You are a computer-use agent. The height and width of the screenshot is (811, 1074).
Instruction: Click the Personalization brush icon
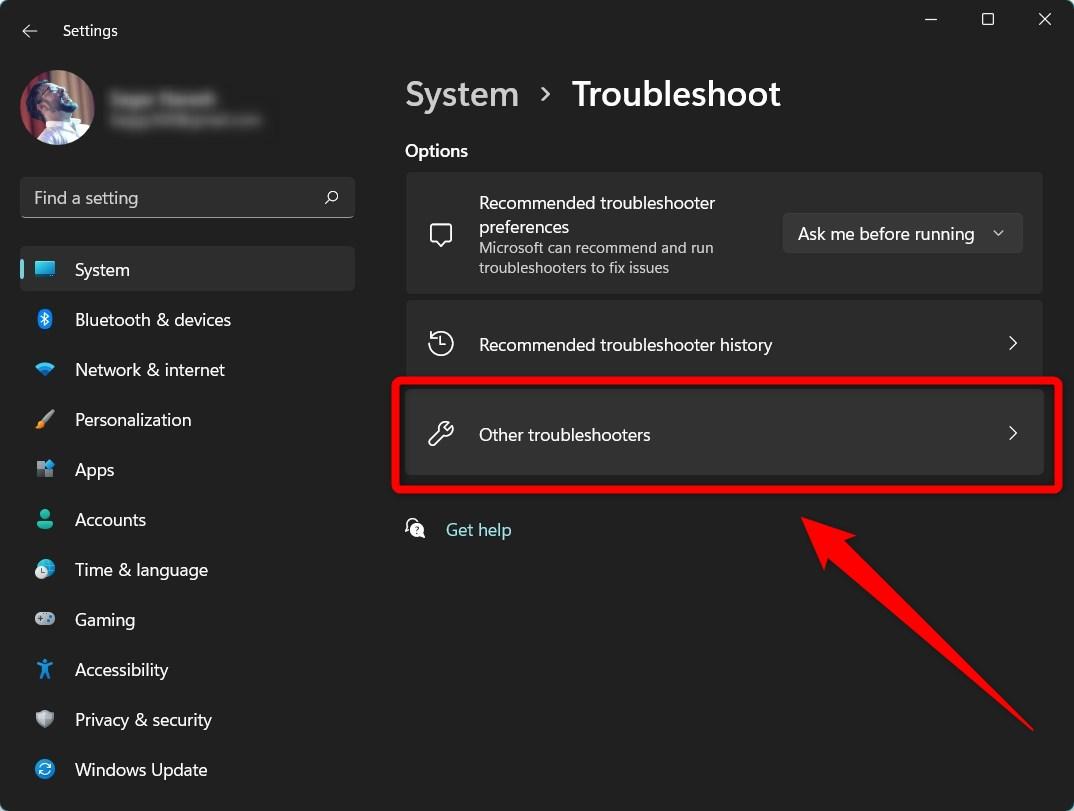45,419
